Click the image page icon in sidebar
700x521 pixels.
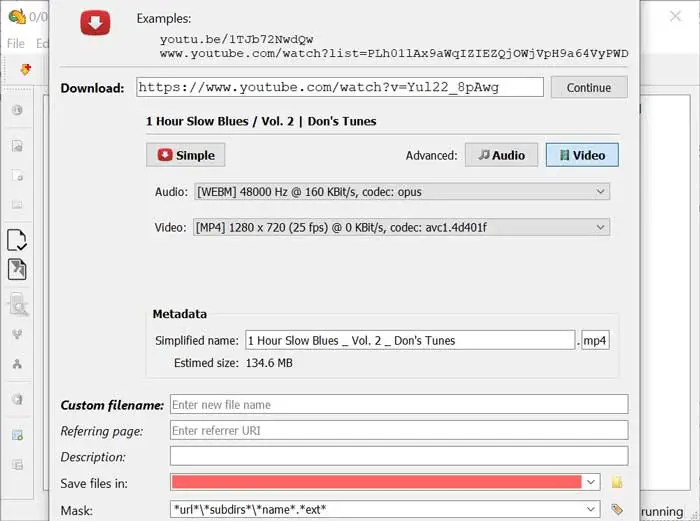[17, 146]
